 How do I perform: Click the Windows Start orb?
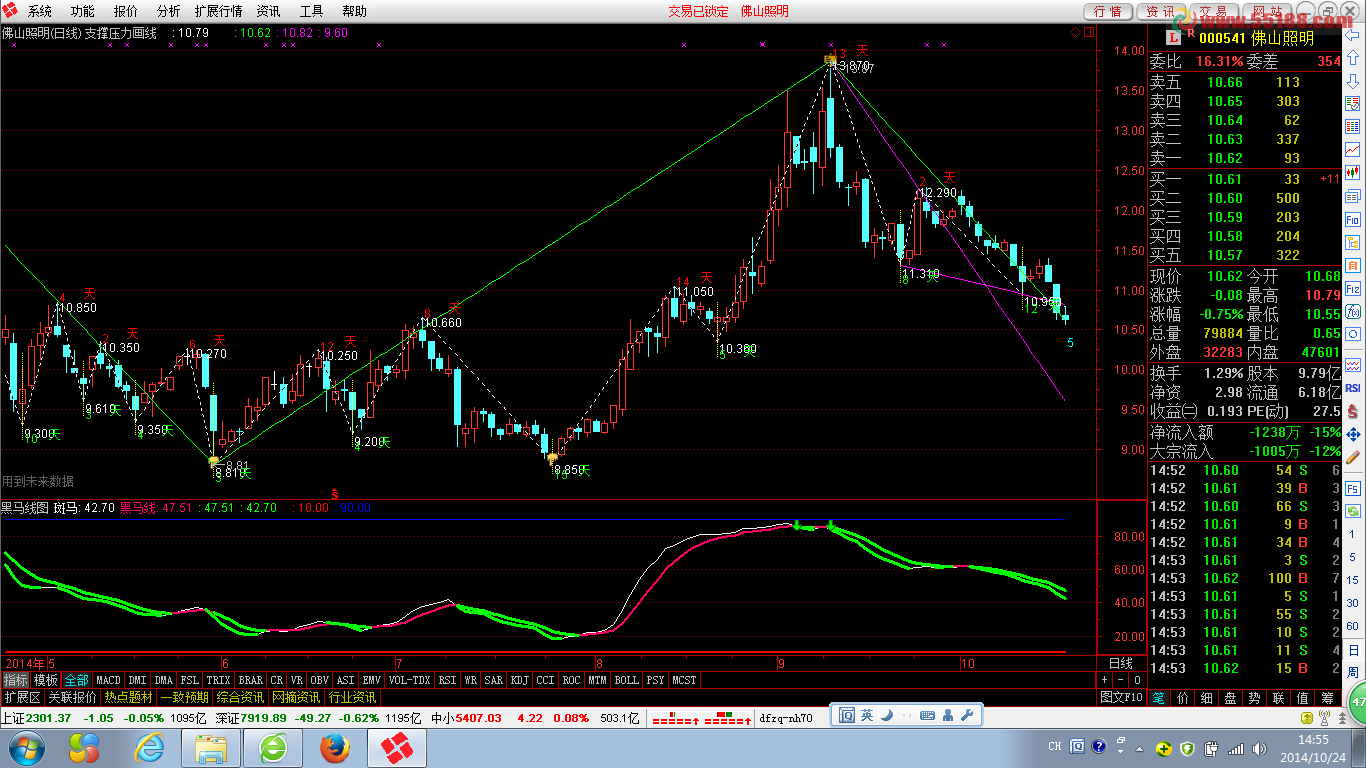click(25, 748)
